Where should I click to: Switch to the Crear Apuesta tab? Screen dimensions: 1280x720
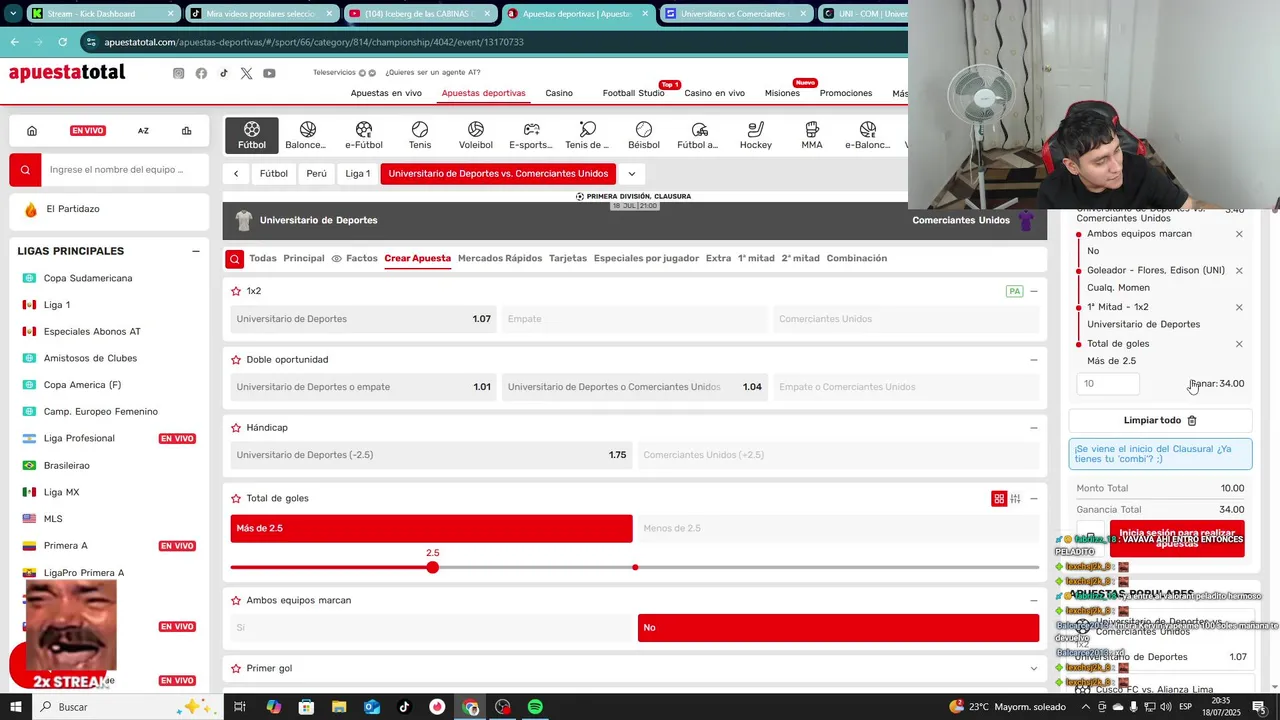tap(417, 258)
